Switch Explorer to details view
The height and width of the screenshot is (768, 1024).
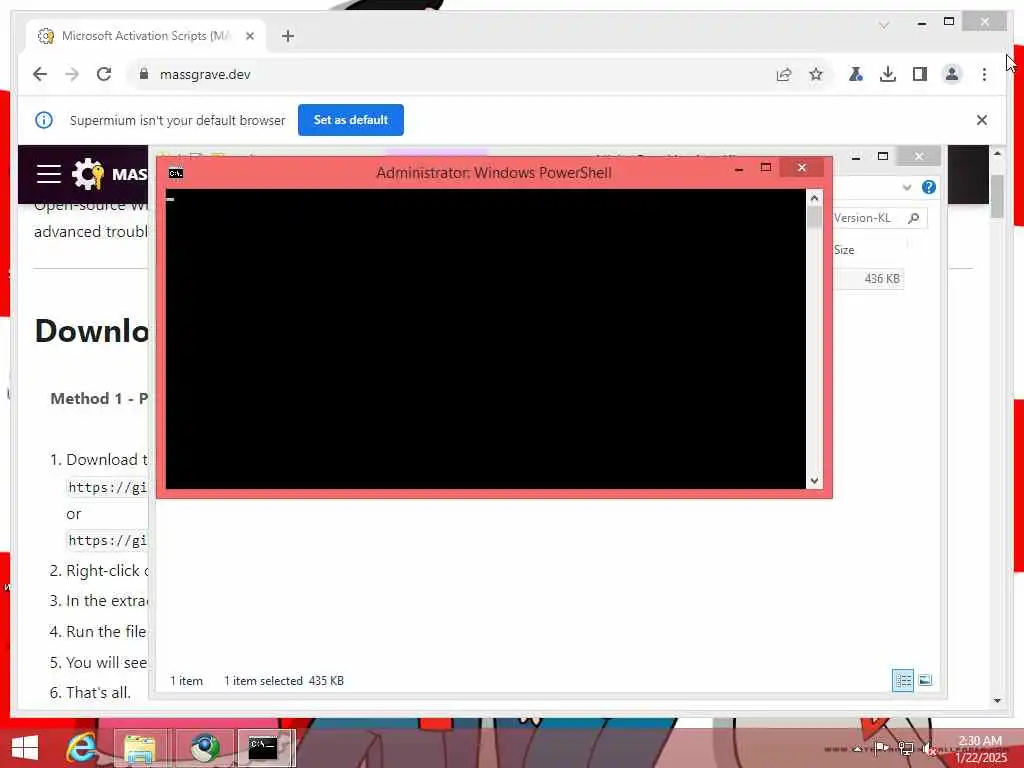903,680
